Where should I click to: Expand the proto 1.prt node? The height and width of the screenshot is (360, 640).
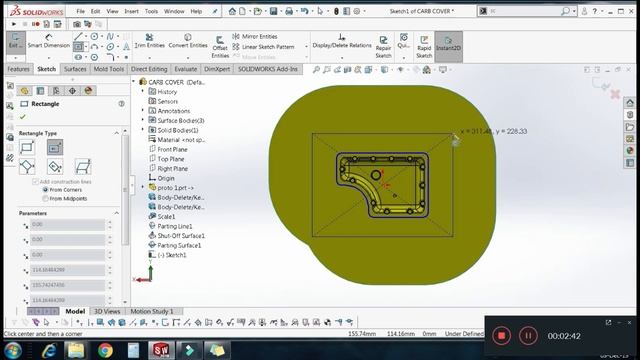(x=143, y=187)
